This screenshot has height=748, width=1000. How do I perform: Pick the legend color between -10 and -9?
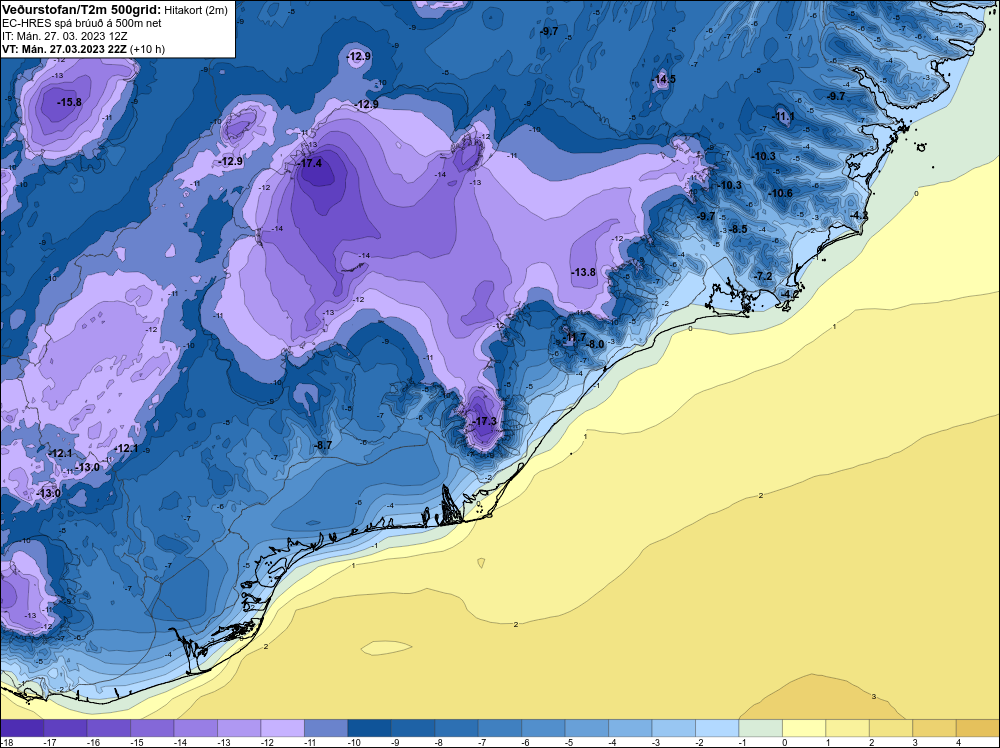click(x=369, y=728)
